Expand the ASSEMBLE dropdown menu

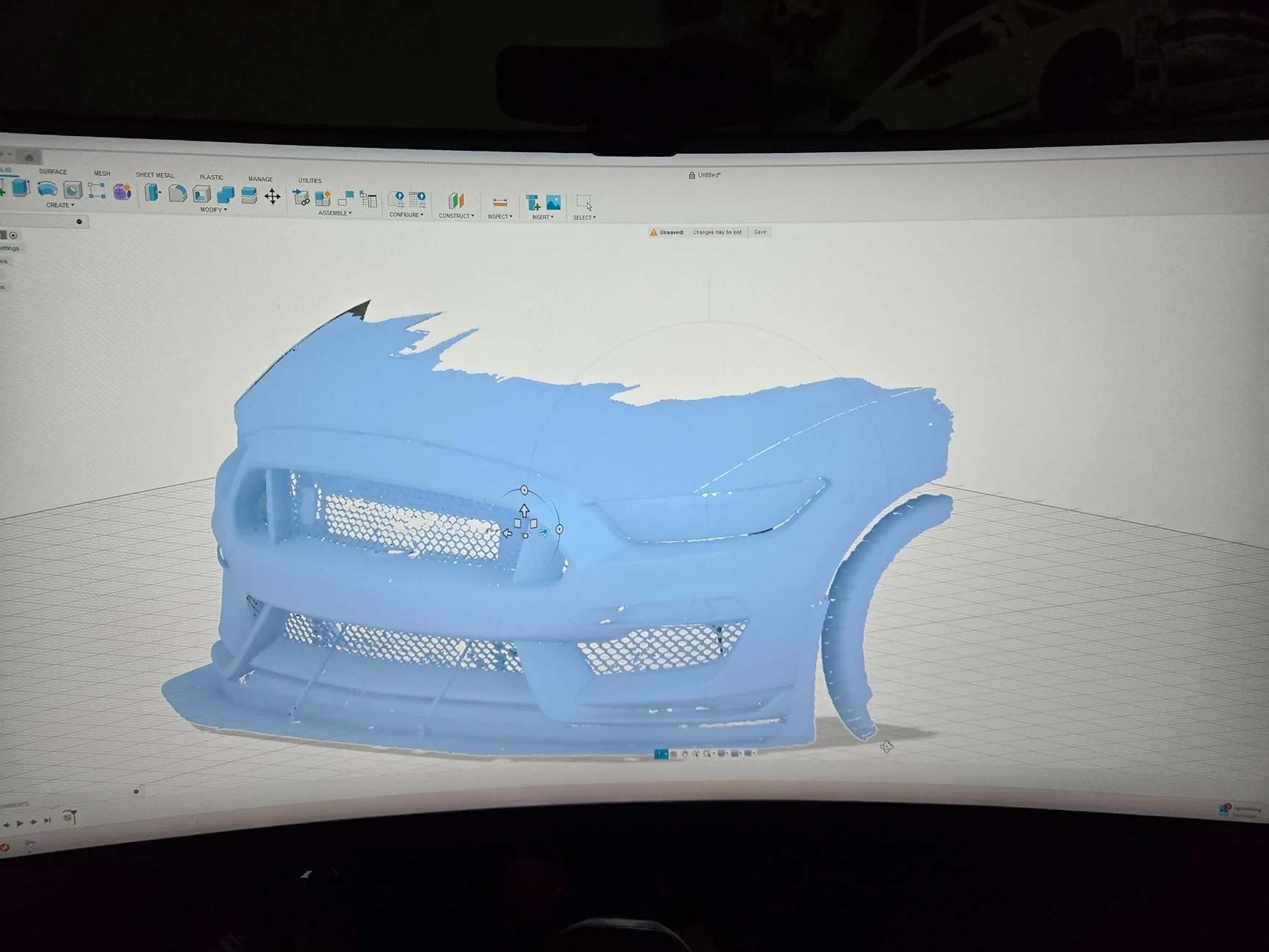pyautogui.click(x=335, y=213)
